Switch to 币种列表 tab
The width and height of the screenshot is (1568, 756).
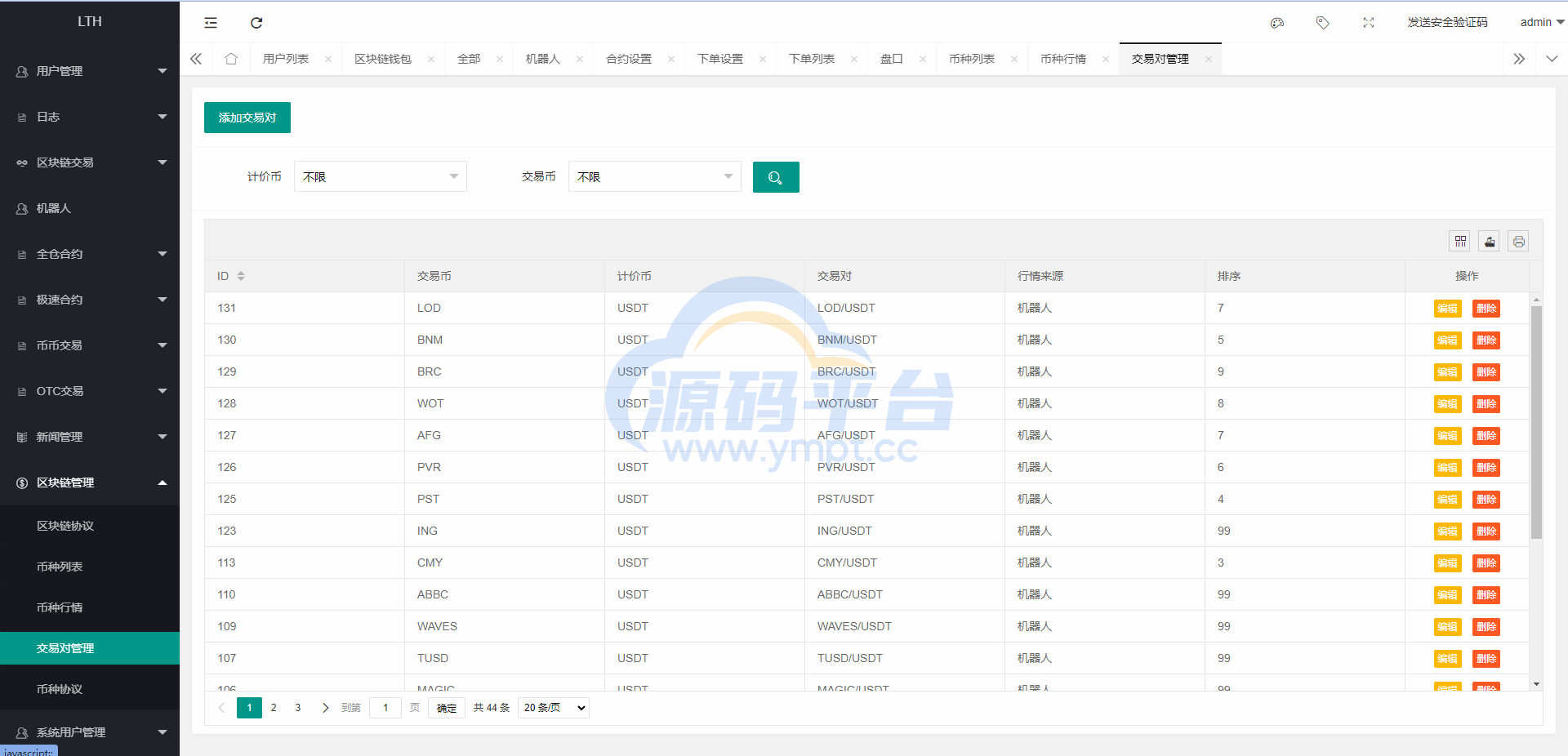pyautogui.click(x=972, y=59)
